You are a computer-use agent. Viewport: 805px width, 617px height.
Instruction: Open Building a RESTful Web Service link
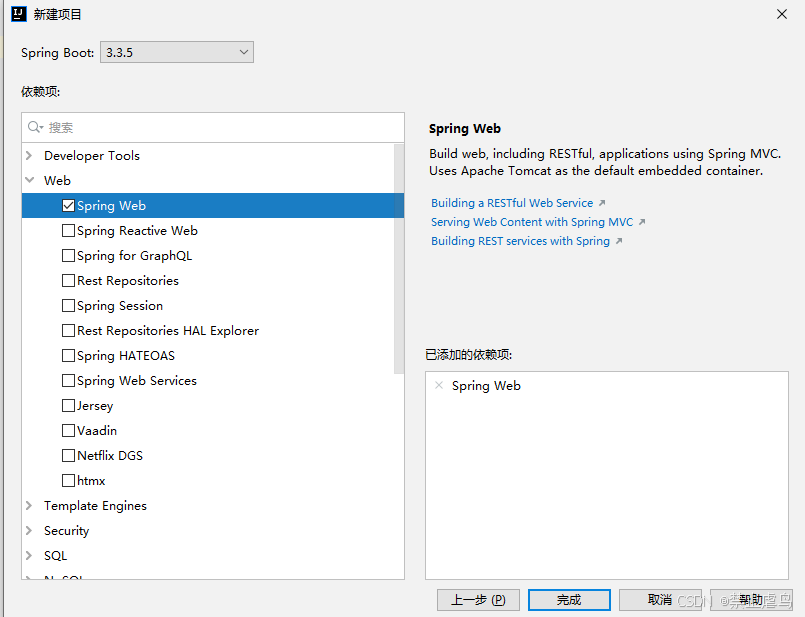point(512,203)
